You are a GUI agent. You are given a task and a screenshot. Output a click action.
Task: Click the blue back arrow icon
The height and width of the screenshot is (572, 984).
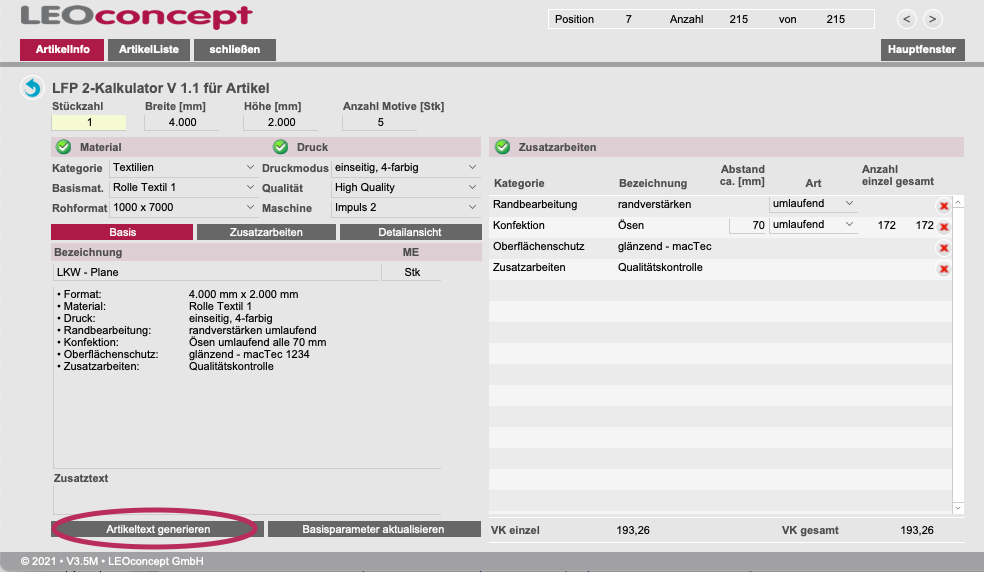tap(32, 89)
